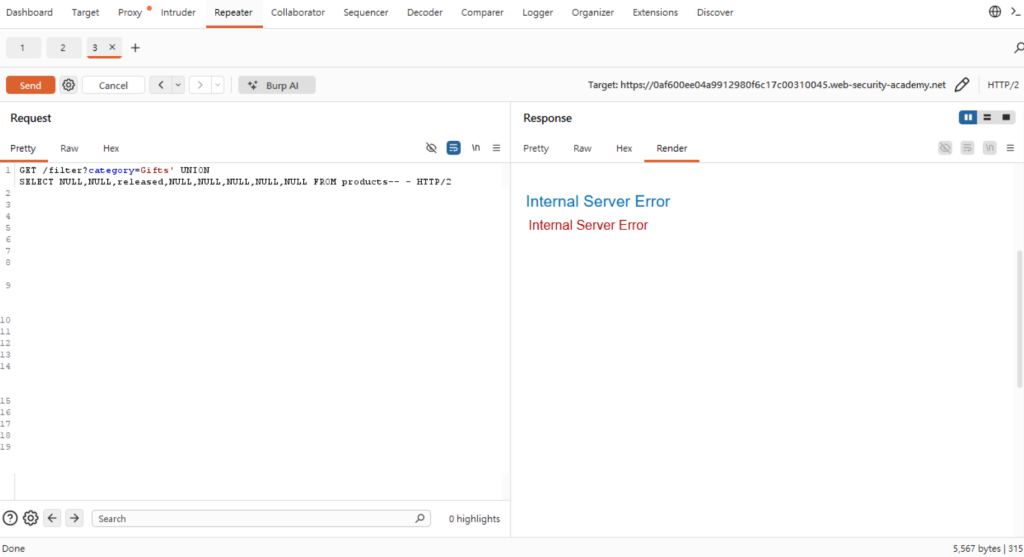
Task: Open terminal prompt icon at top right
Action: [x=1016, y=12]
